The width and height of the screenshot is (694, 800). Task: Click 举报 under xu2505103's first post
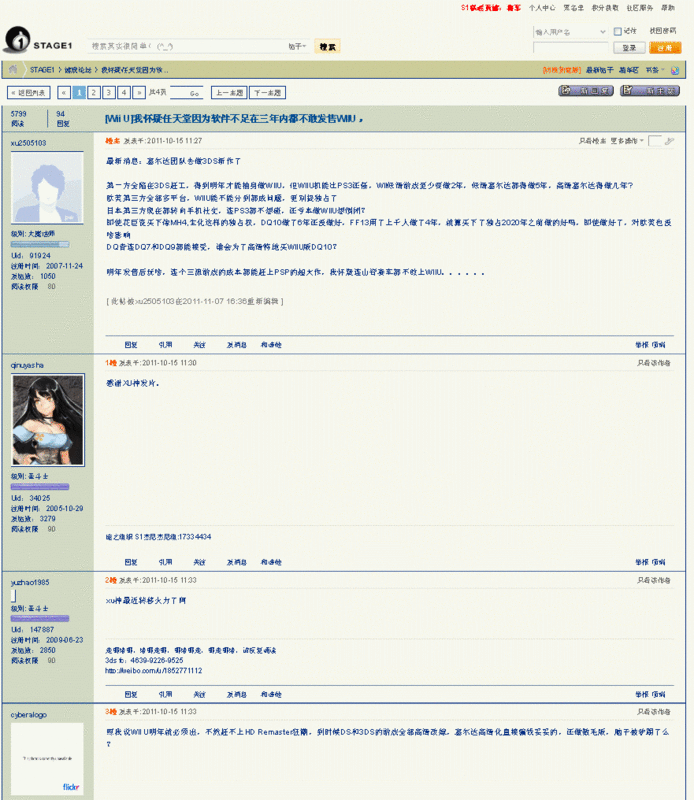tap(641, 345)
